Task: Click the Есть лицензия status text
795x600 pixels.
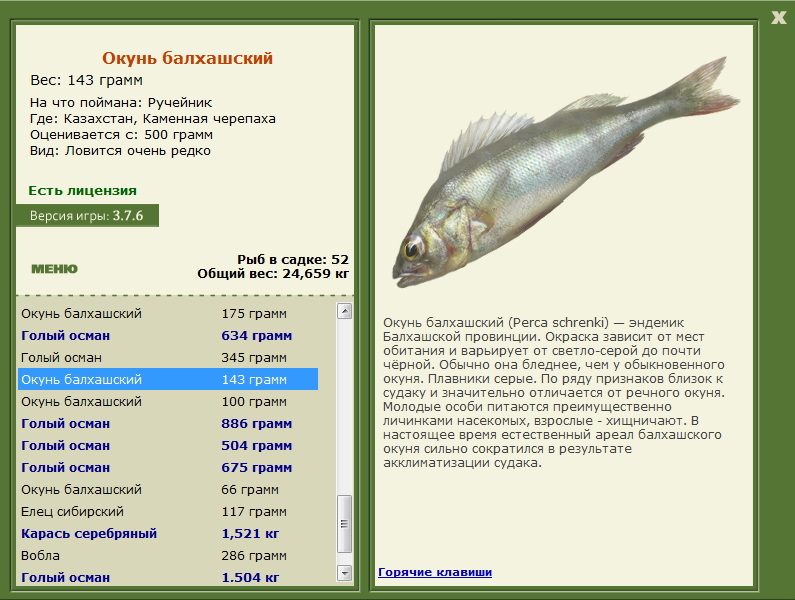Action: pos(83,191)
